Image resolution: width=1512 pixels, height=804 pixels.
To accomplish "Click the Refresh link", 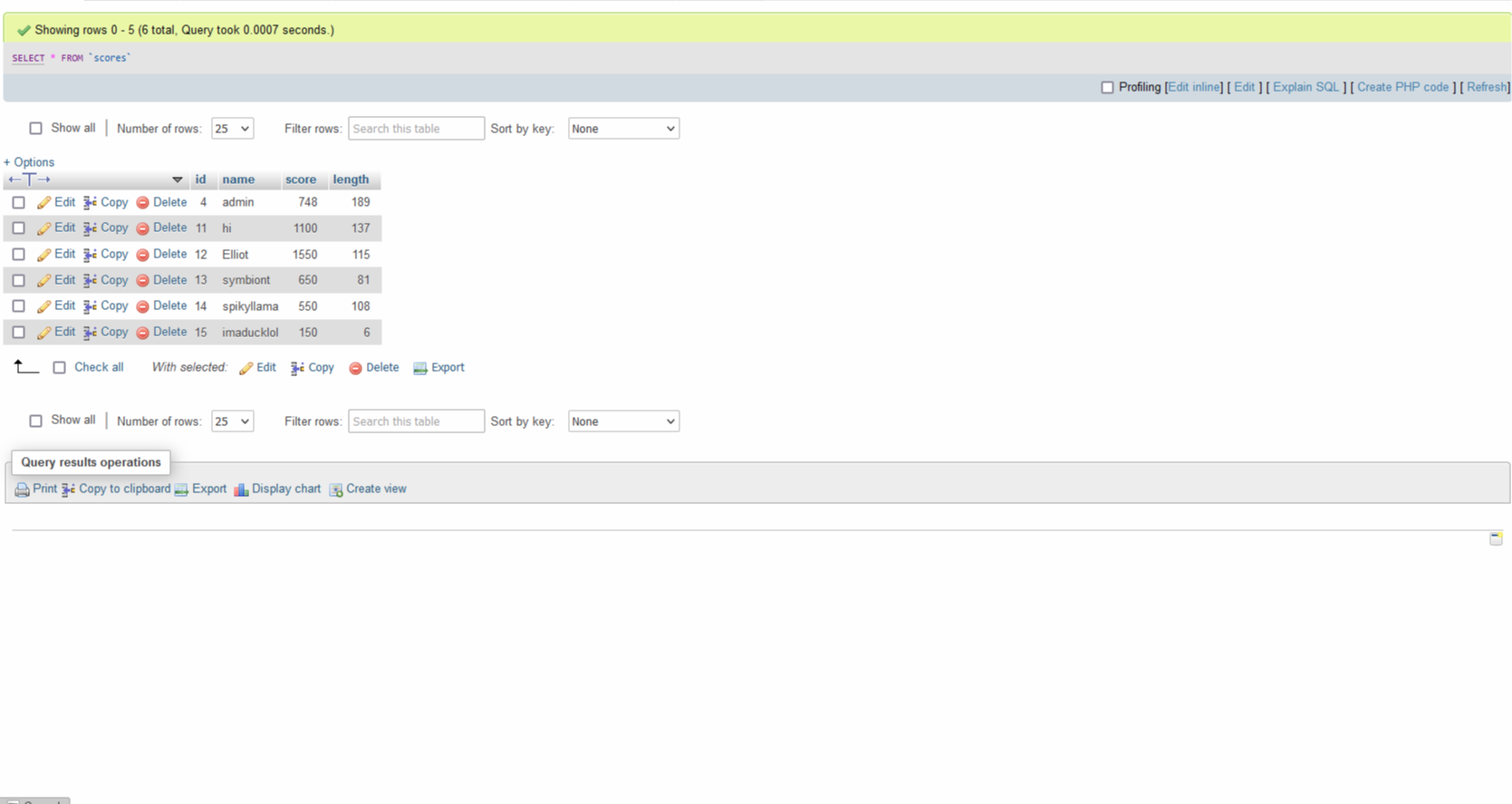I will [1487, 87].
